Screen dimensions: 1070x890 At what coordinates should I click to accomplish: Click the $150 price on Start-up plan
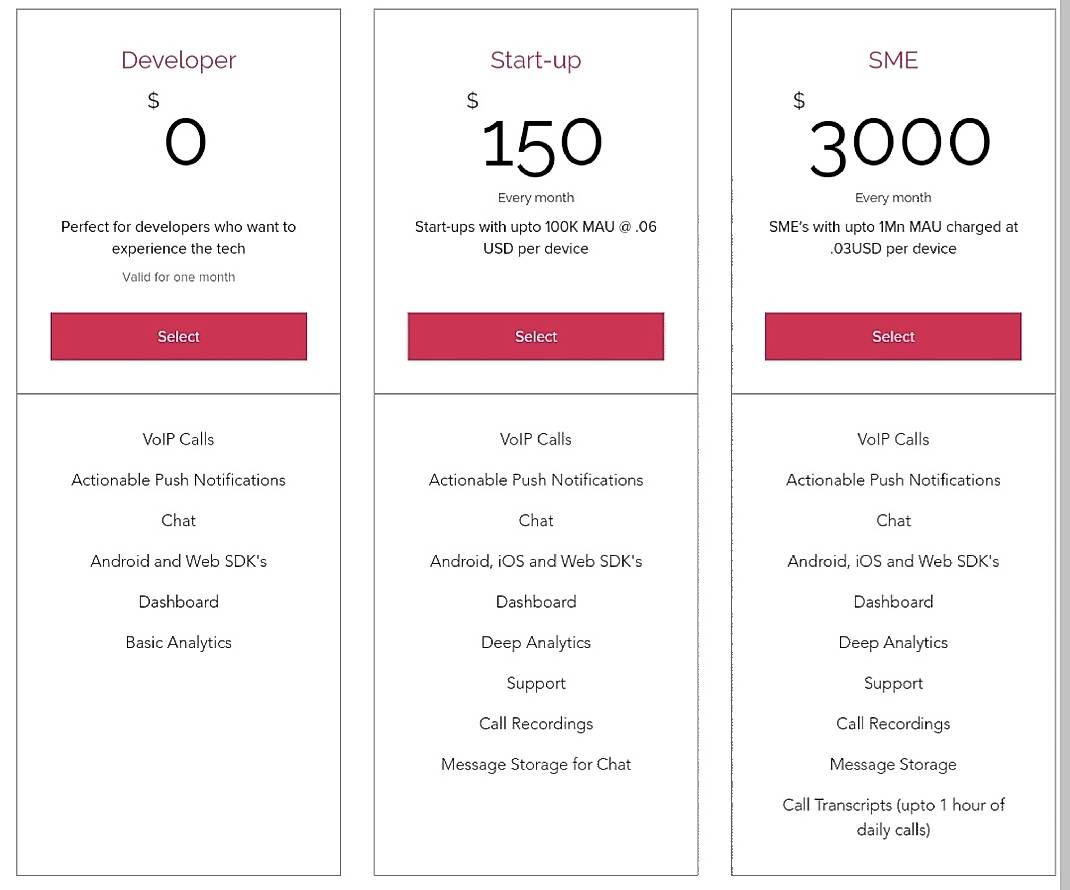pyautogui.click(x=542, y=145)
